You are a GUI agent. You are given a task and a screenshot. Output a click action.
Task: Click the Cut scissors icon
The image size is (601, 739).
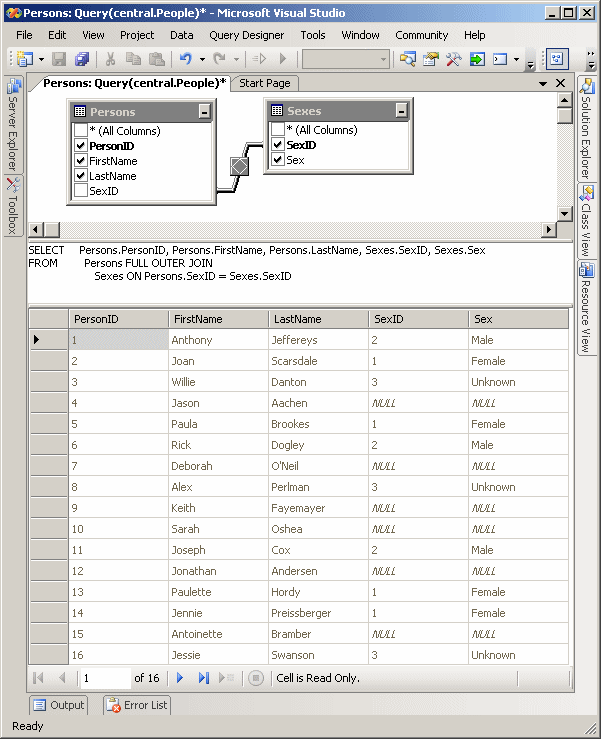110,59
